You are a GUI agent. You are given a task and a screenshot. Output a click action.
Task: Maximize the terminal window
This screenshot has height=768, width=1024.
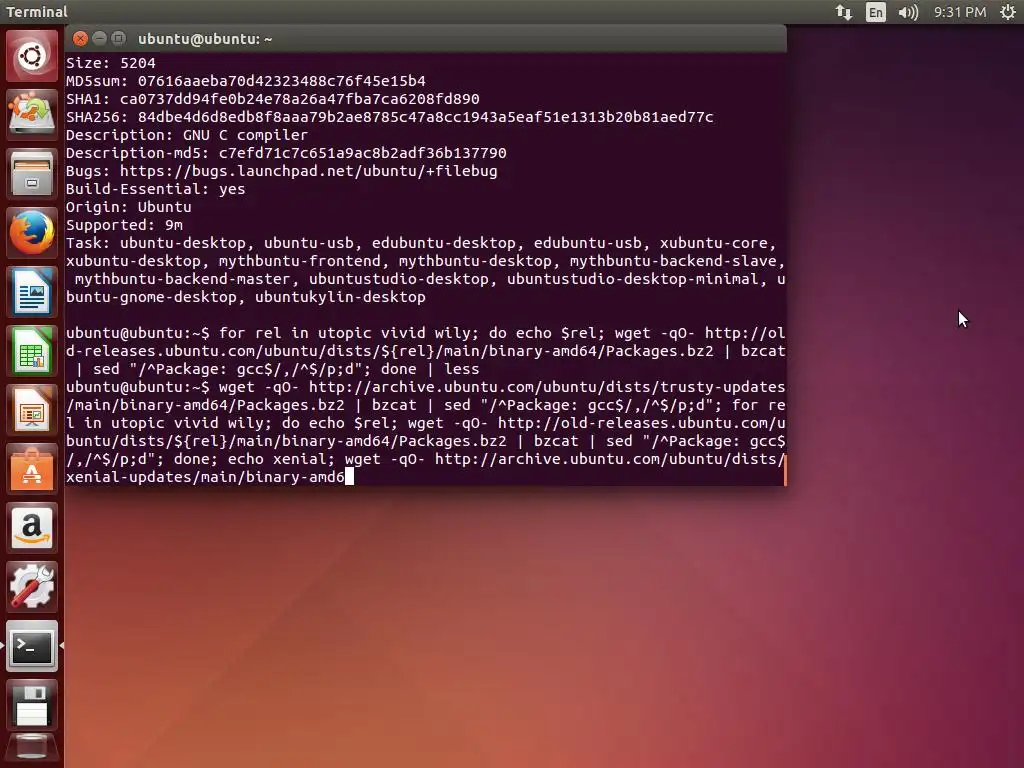118,39
